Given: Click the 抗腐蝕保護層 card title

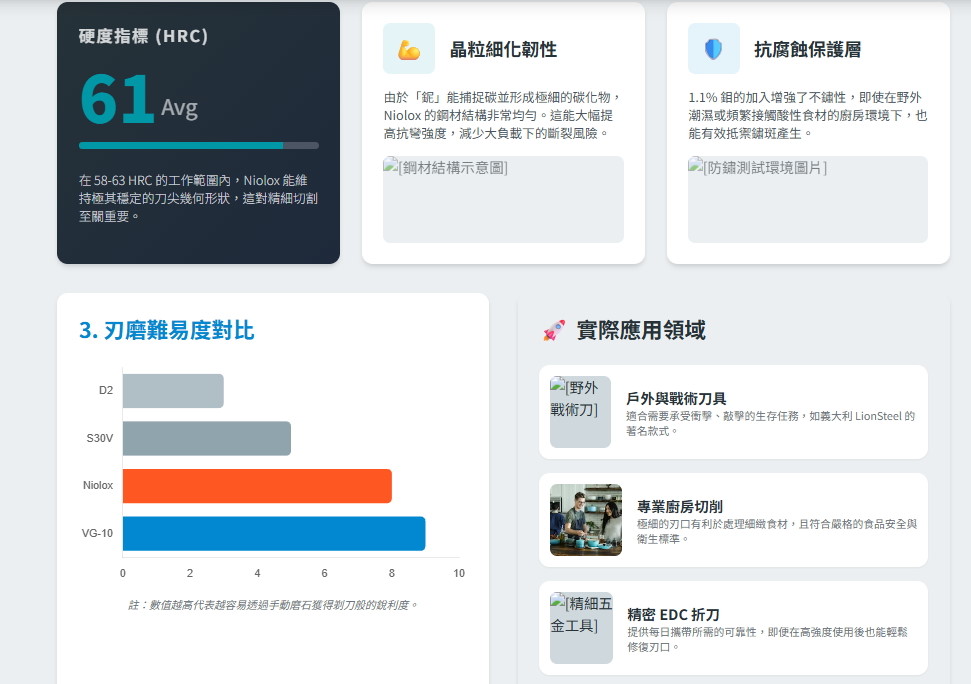Looking at the screenshot, I should click(807, 50).
